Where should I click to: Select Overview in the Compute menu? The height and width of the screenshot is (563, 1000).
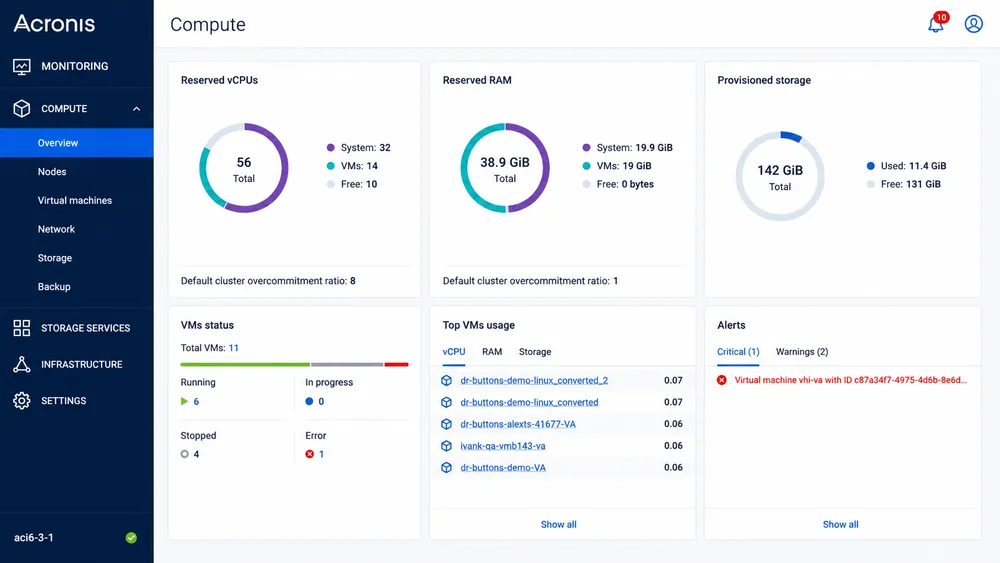pyautogui.click(x=77, y=143)
